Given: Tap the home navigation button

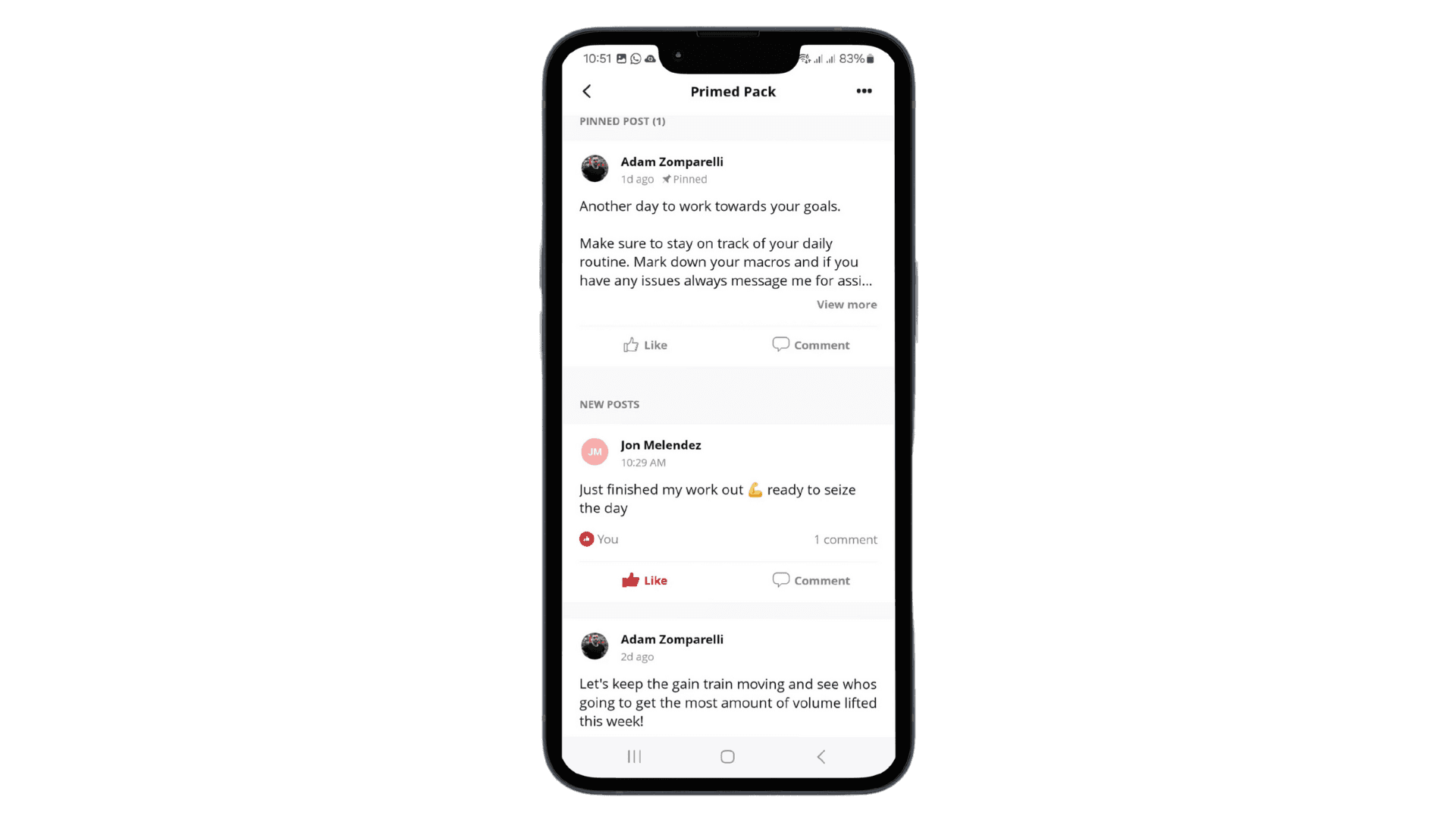Looking at the screenshot, I should 728,756.
